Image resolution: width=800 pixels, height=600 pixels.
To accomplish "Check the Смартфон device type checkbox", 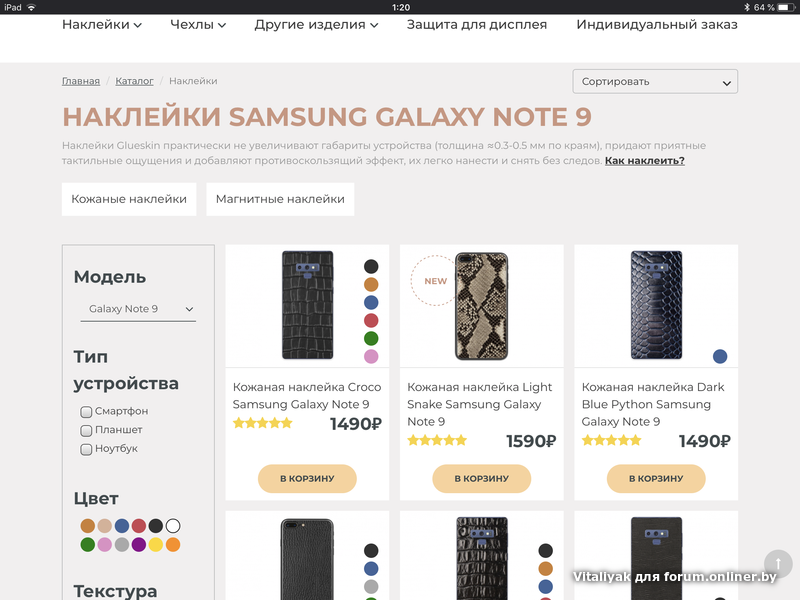I will tap(86, 411).
